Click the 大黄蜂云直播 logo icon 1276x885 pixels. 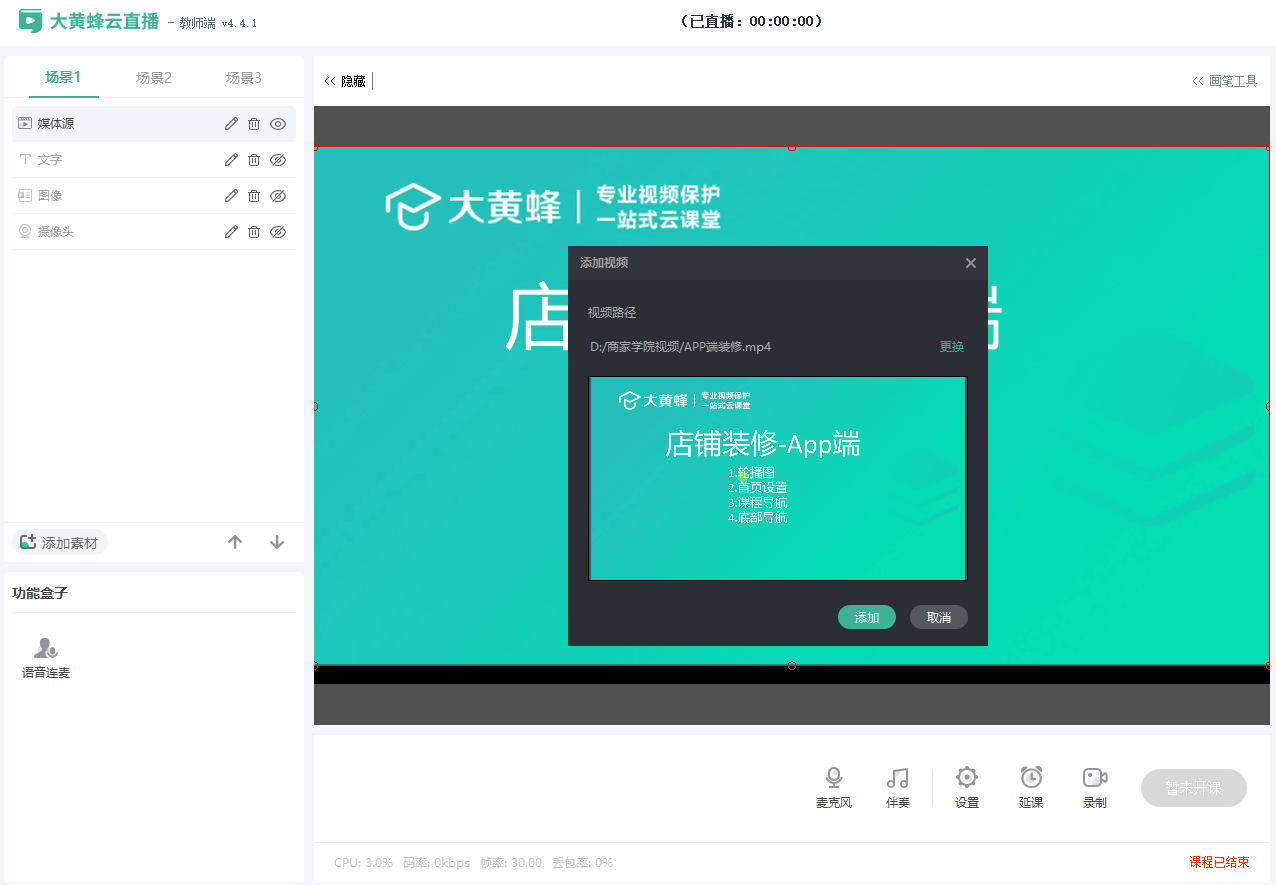[x=31, y=21]
